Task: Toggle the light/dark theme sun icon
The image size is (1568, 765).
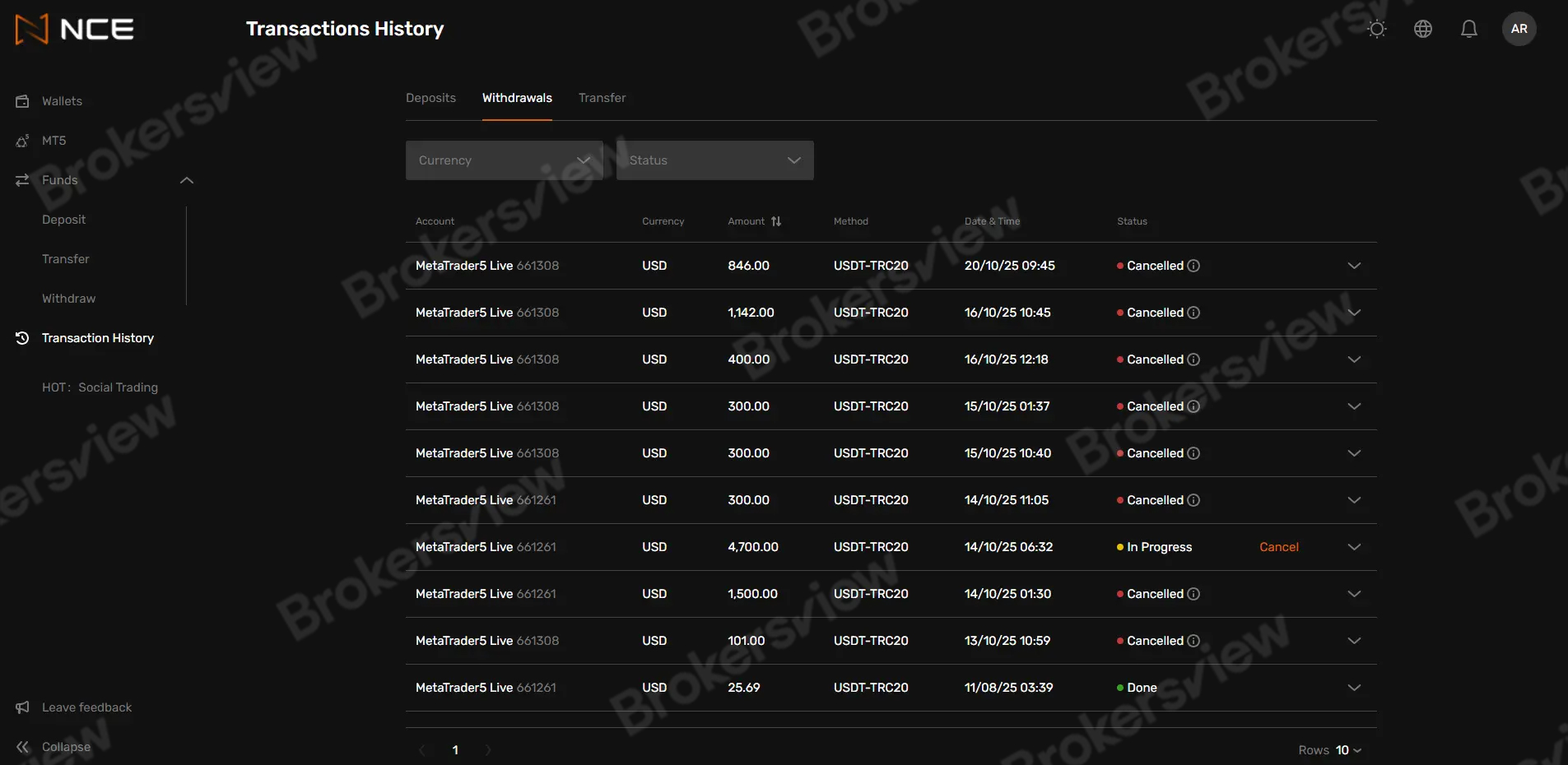Action: click(1376, 29)
